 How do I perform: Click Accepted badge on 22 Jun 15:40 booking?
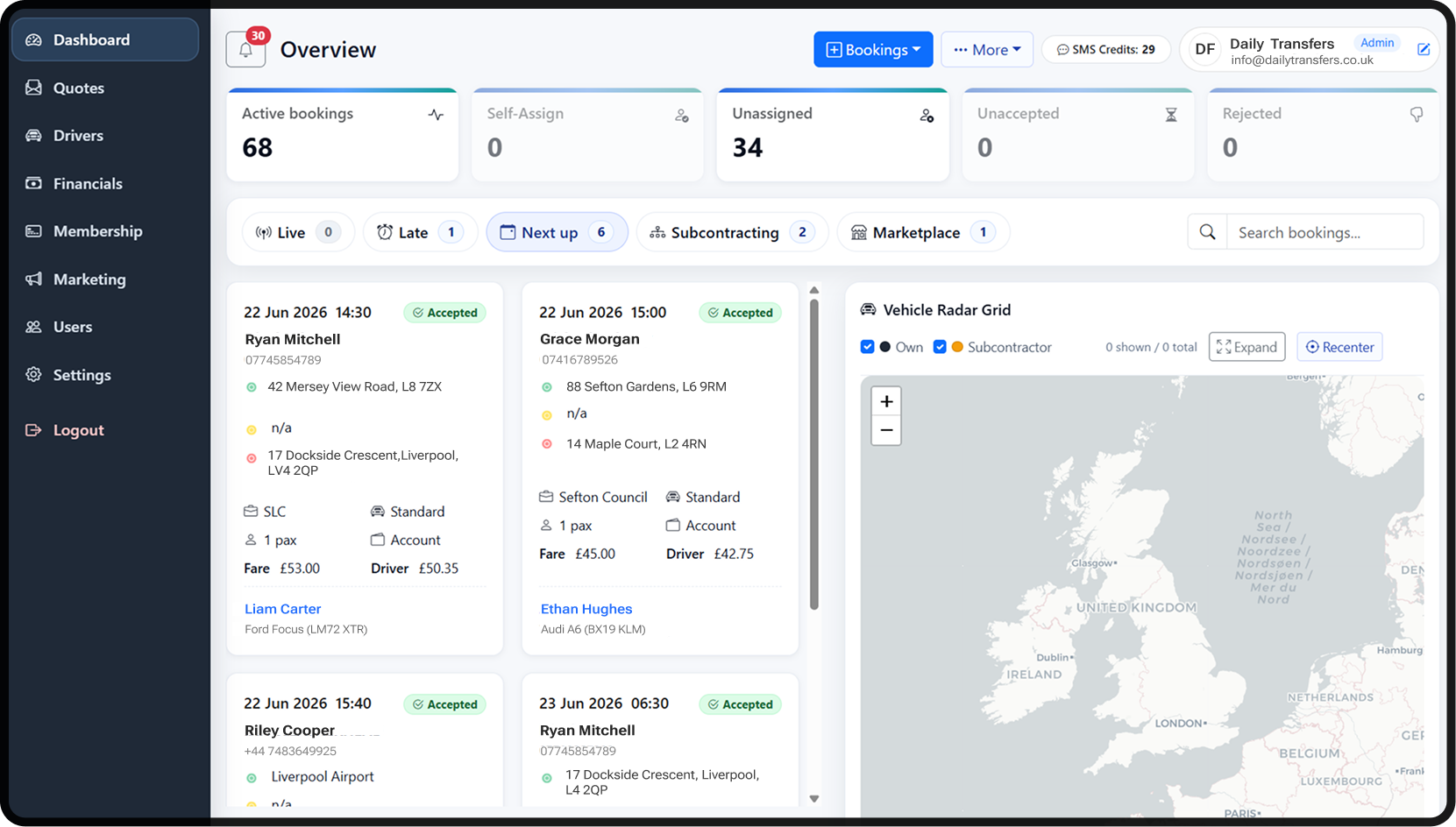coord(445,704)
